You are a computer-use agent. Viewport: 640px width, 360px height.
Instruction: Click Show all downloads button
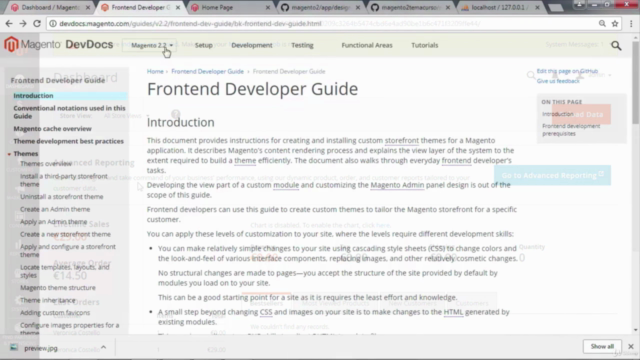click(602, 346)
